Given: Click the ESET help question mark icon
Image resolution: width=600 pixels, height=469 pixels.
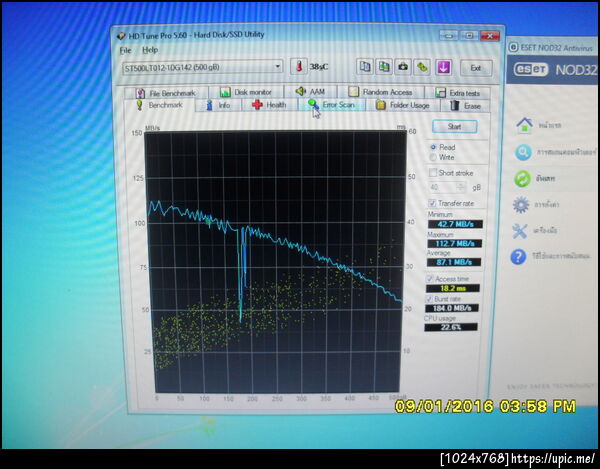Looking at the screenshot, I should (518, 257).
